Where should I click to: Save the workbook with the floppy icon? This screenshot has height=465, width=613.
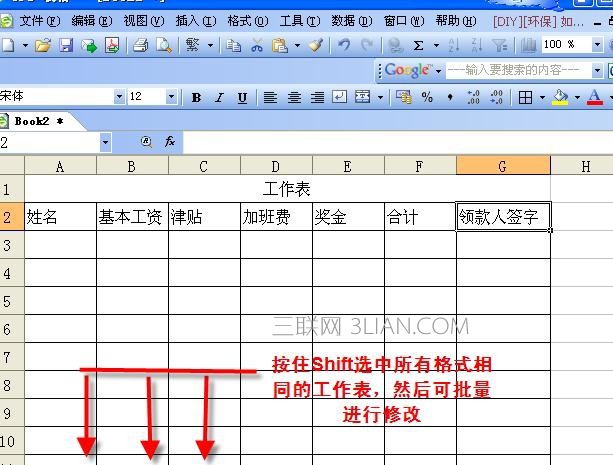pos(66,46)
